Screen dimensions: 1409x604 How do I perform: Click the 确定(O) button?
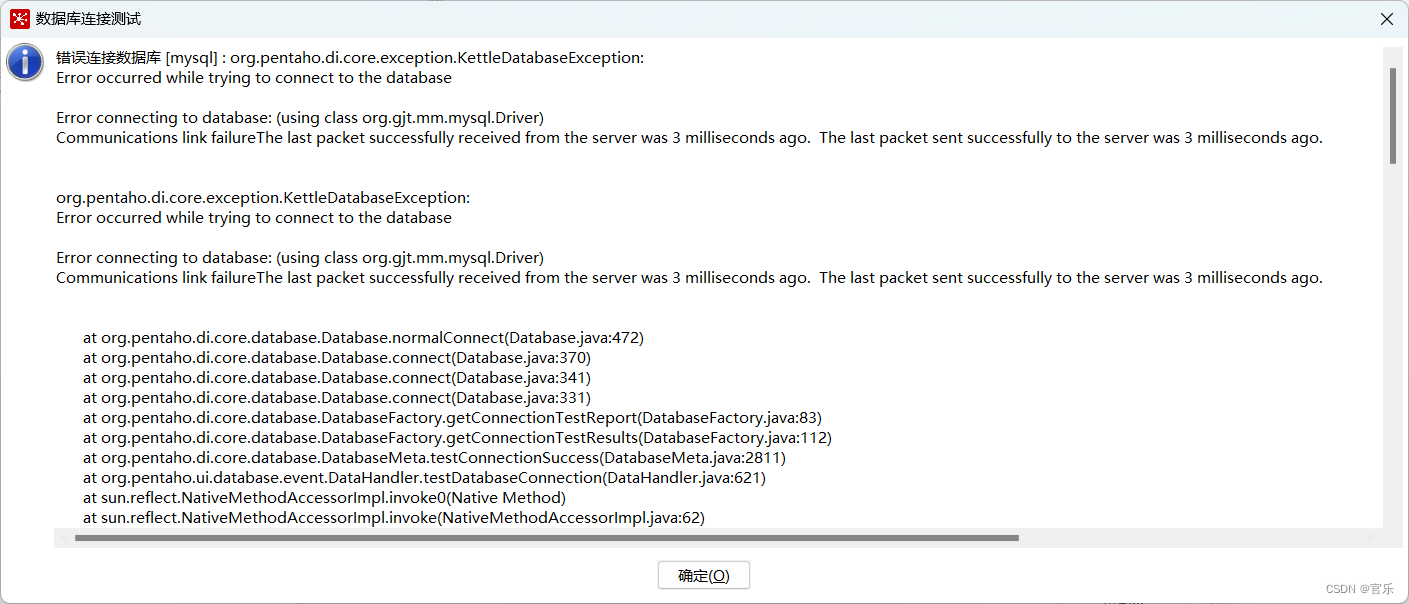coord(703,576)
